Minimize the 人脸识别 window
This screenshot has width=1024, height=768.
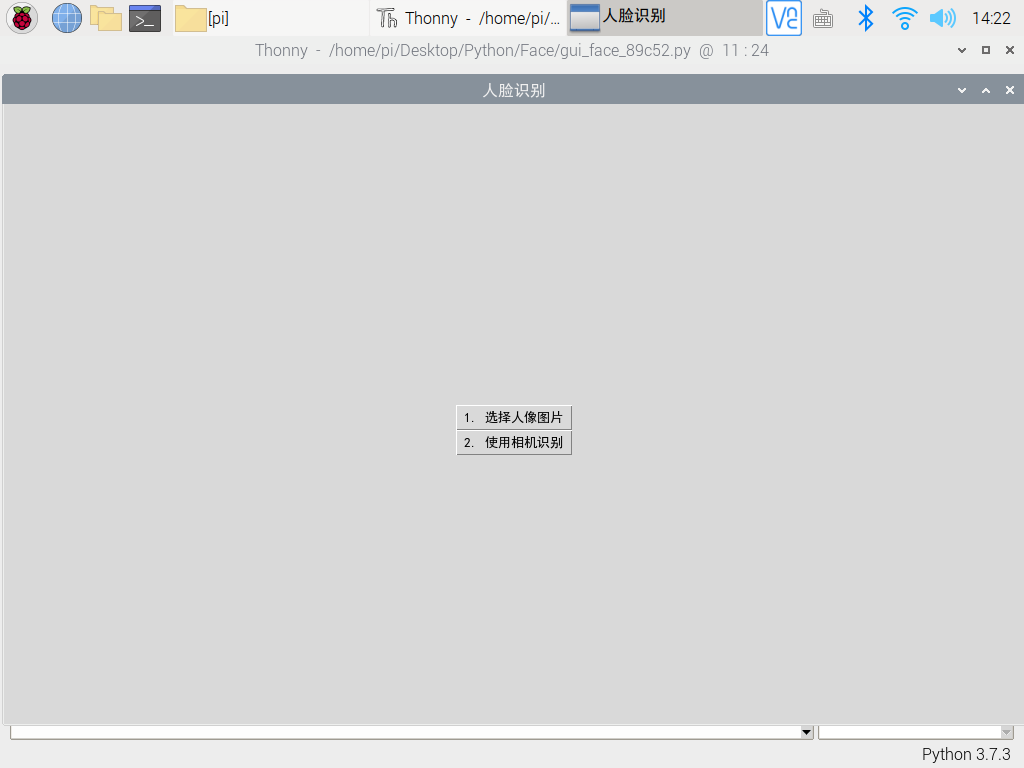pyautogui.click(x=962, y=90)
